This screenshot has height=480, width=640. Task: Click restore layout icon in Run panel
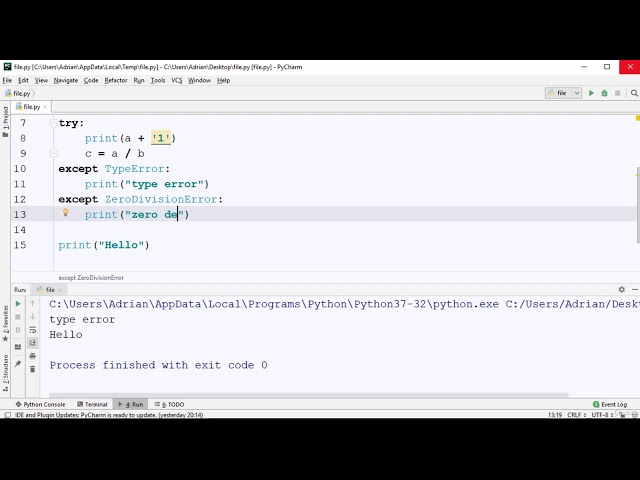[18, 347]
